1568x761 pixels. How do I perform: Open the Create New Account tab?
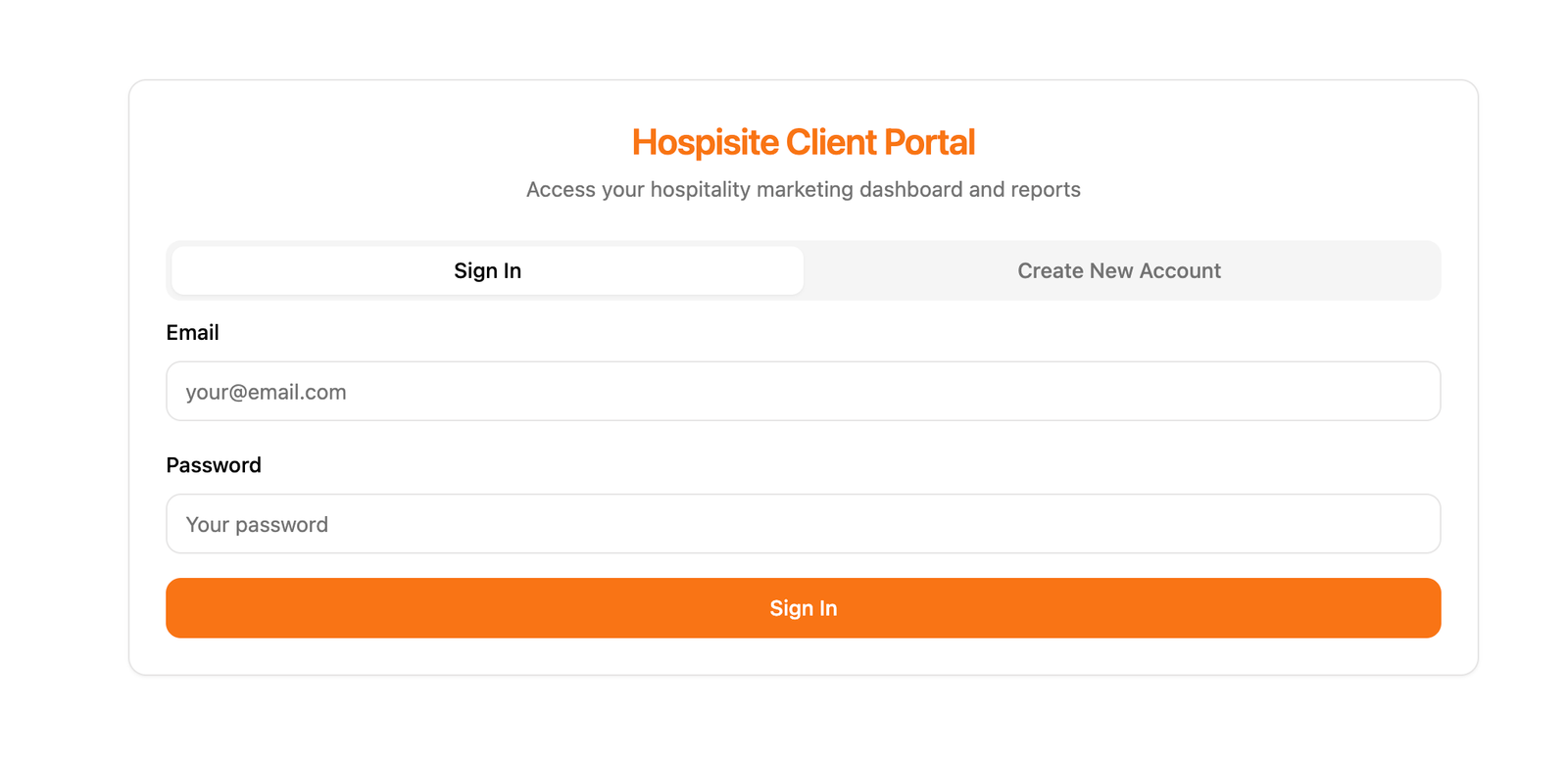[1118, 270]
